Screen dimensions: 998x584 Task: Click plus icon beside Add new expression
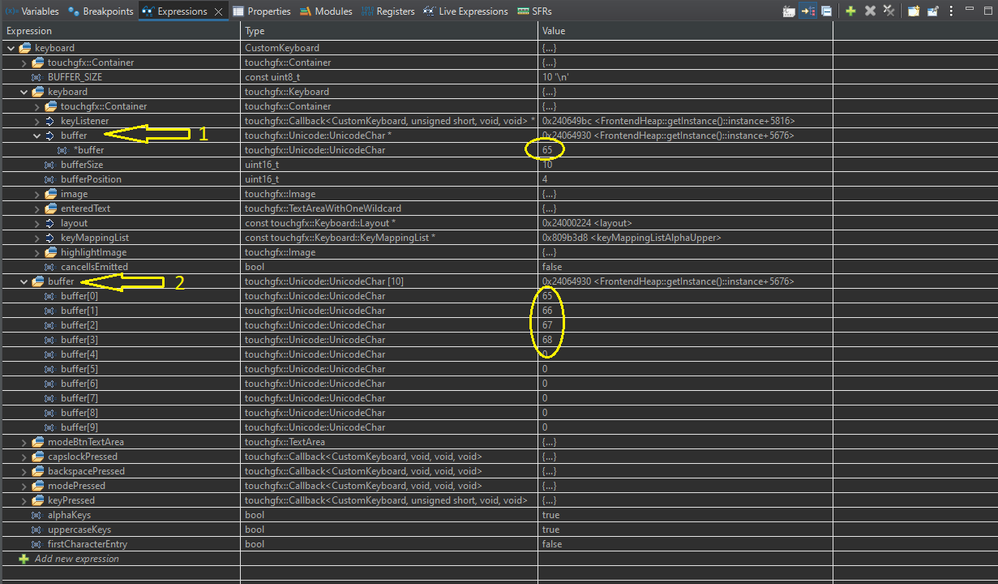point(24,559)
